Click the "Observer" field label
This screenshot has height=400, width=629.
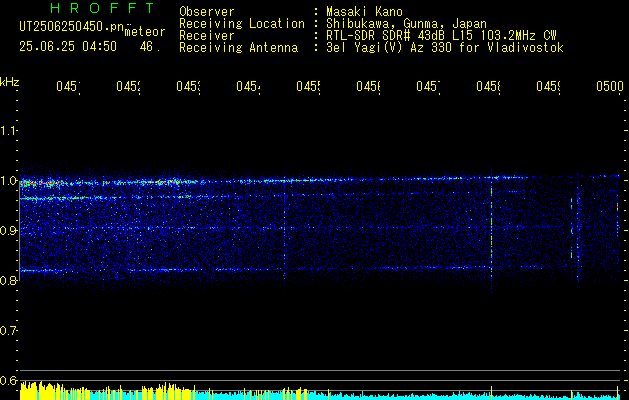coord(207,11)
